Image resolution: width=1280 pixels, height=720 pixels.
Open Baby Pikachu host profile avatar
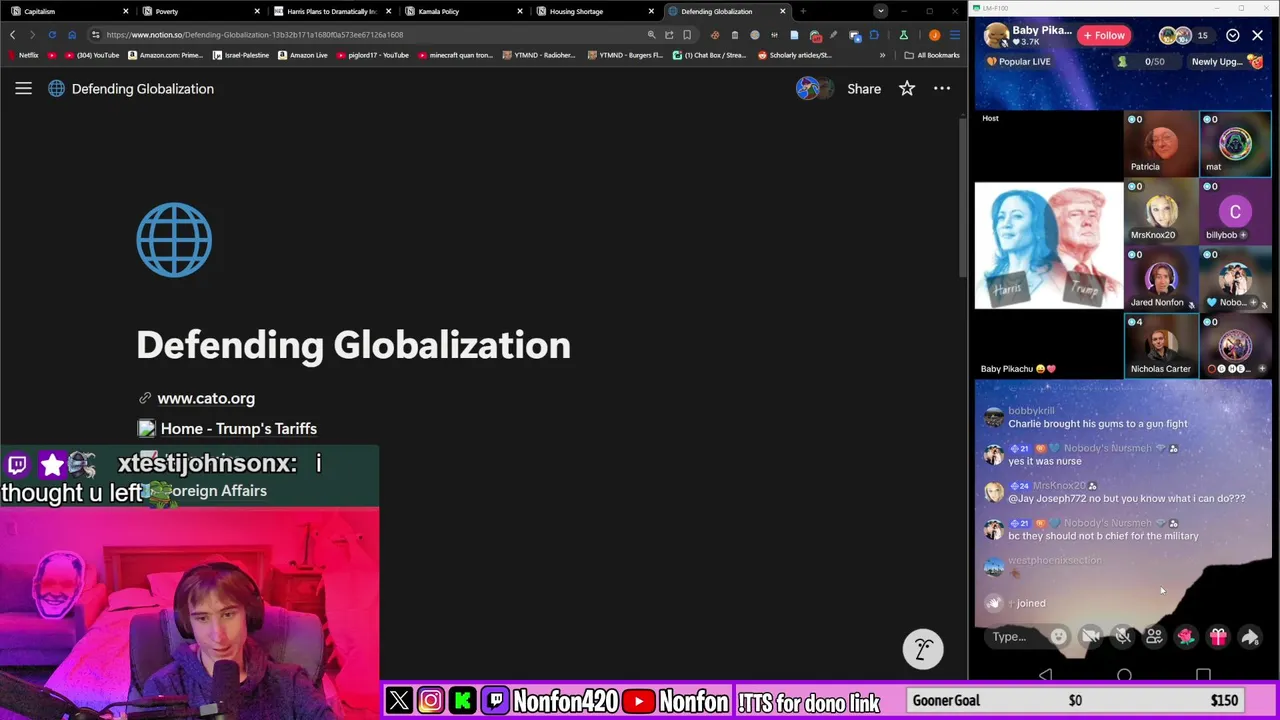[996, 36]
